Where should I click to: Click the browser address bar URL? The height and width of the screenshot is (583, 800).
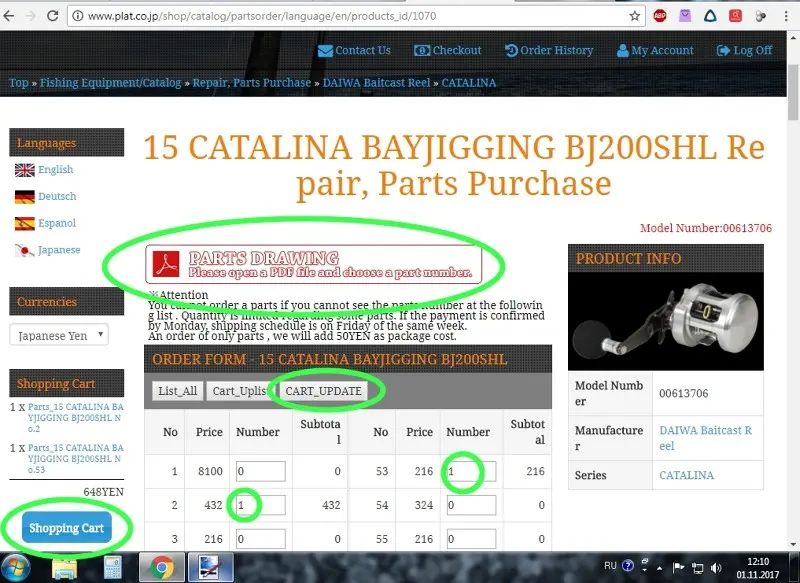tap(262, 16)
